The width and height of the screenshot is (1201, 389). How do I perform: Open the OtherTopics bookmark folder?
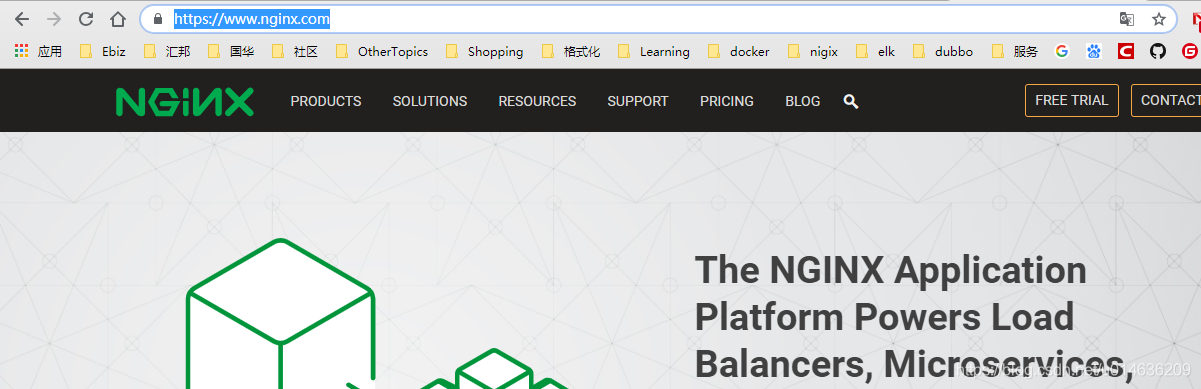381,51
